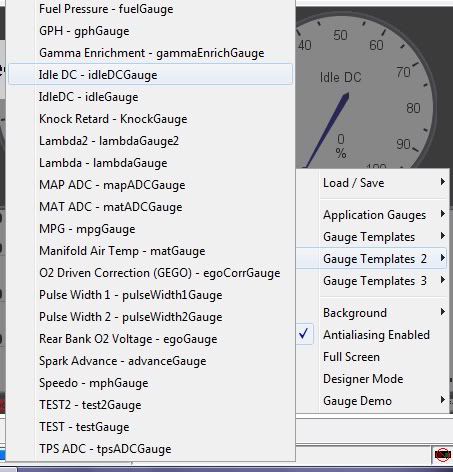Pick Spark Advance - advanceGauge
The width and height of the screenshot is (453, 472).
151,361
